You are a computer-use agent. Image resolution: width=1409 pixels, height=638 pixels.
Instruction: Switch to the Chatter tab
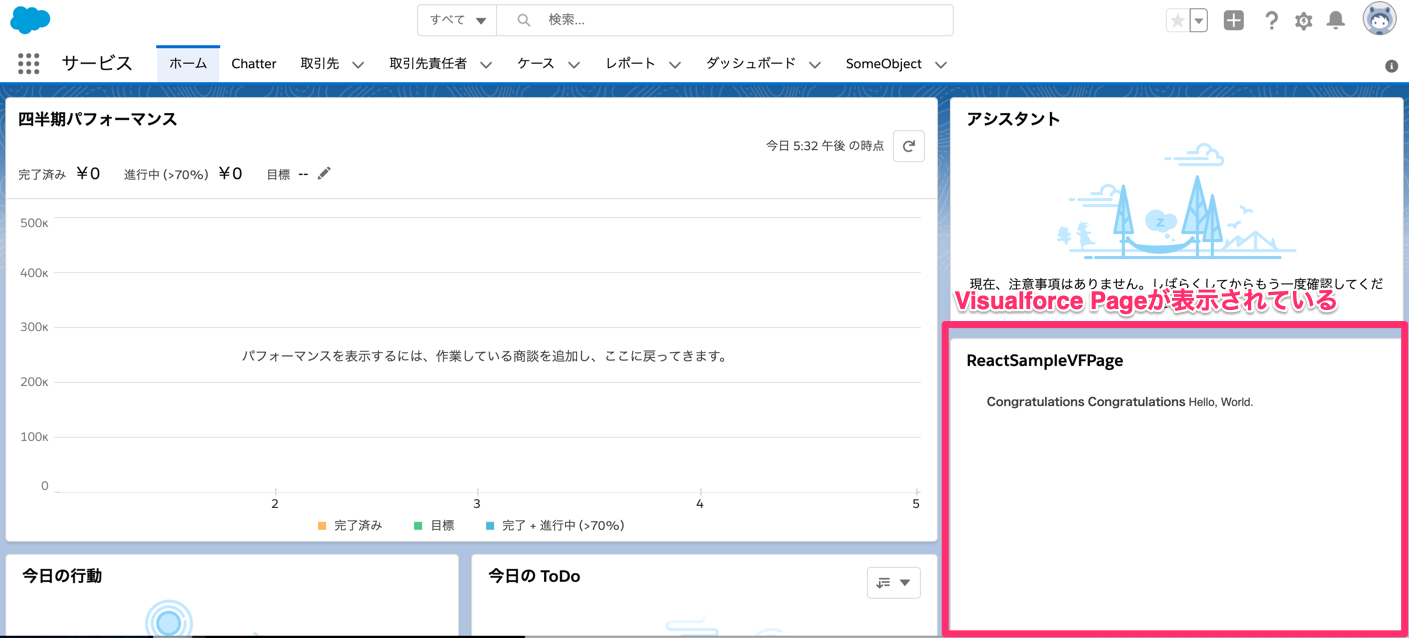(x=253, y=63)
